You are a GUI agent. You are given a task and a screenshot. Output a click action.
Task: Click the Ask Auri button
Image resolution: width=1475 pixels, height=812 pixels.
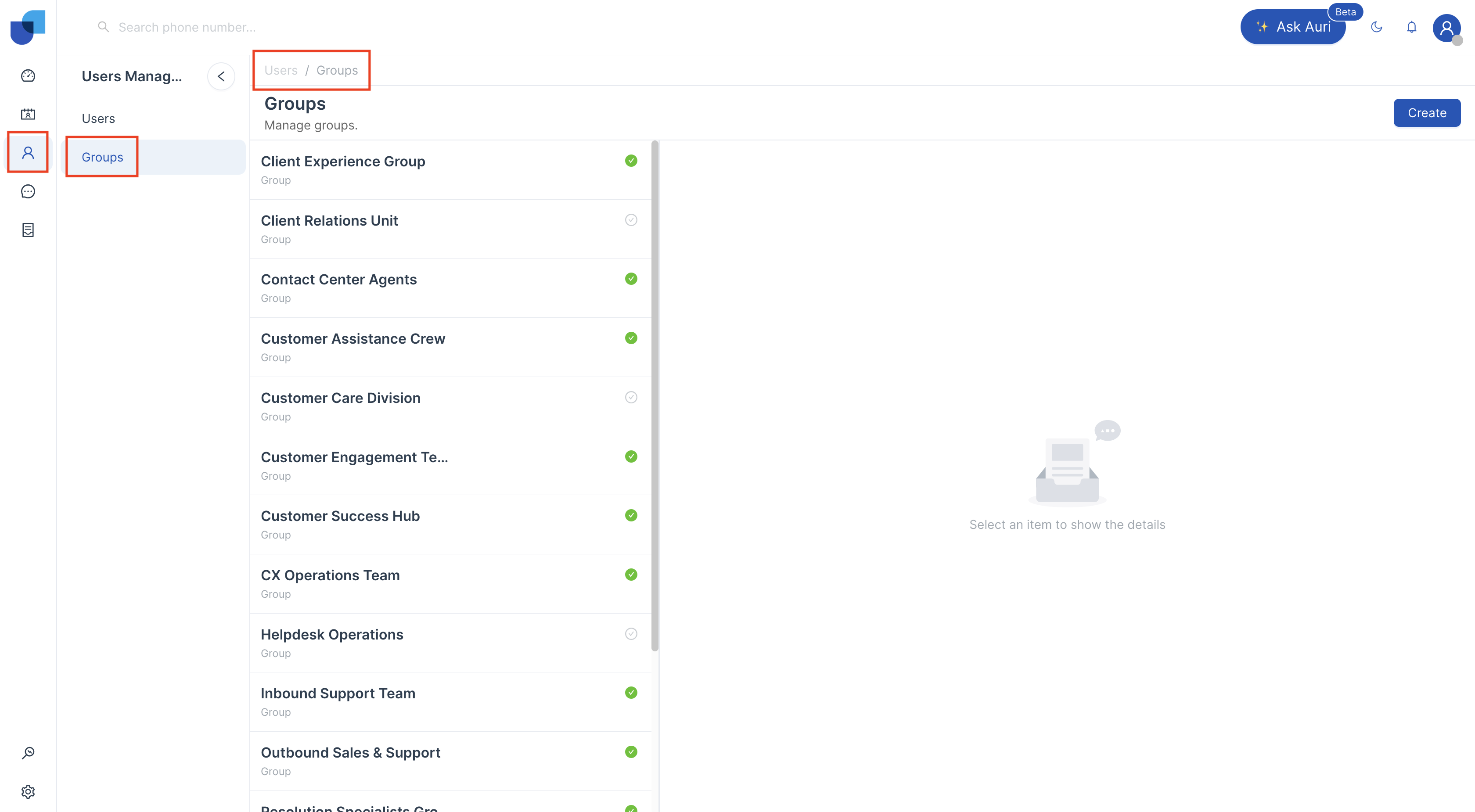pyautogui.click(x=1293, y=27)
